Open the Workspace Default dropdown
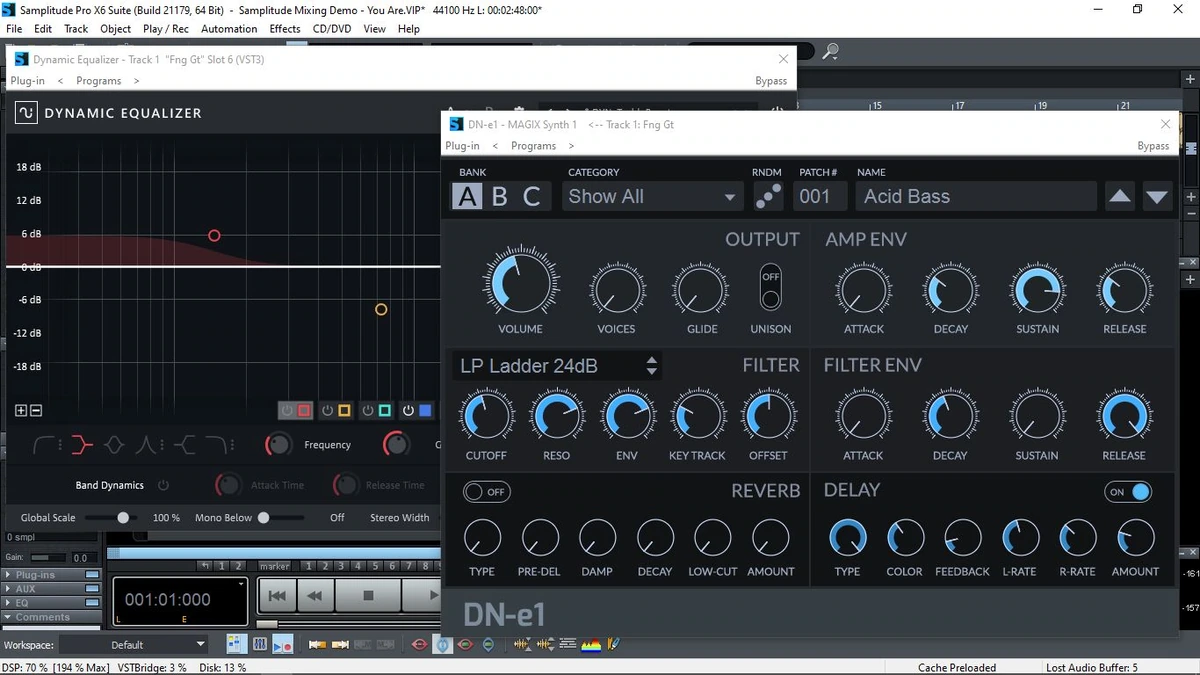 [135, 645]
